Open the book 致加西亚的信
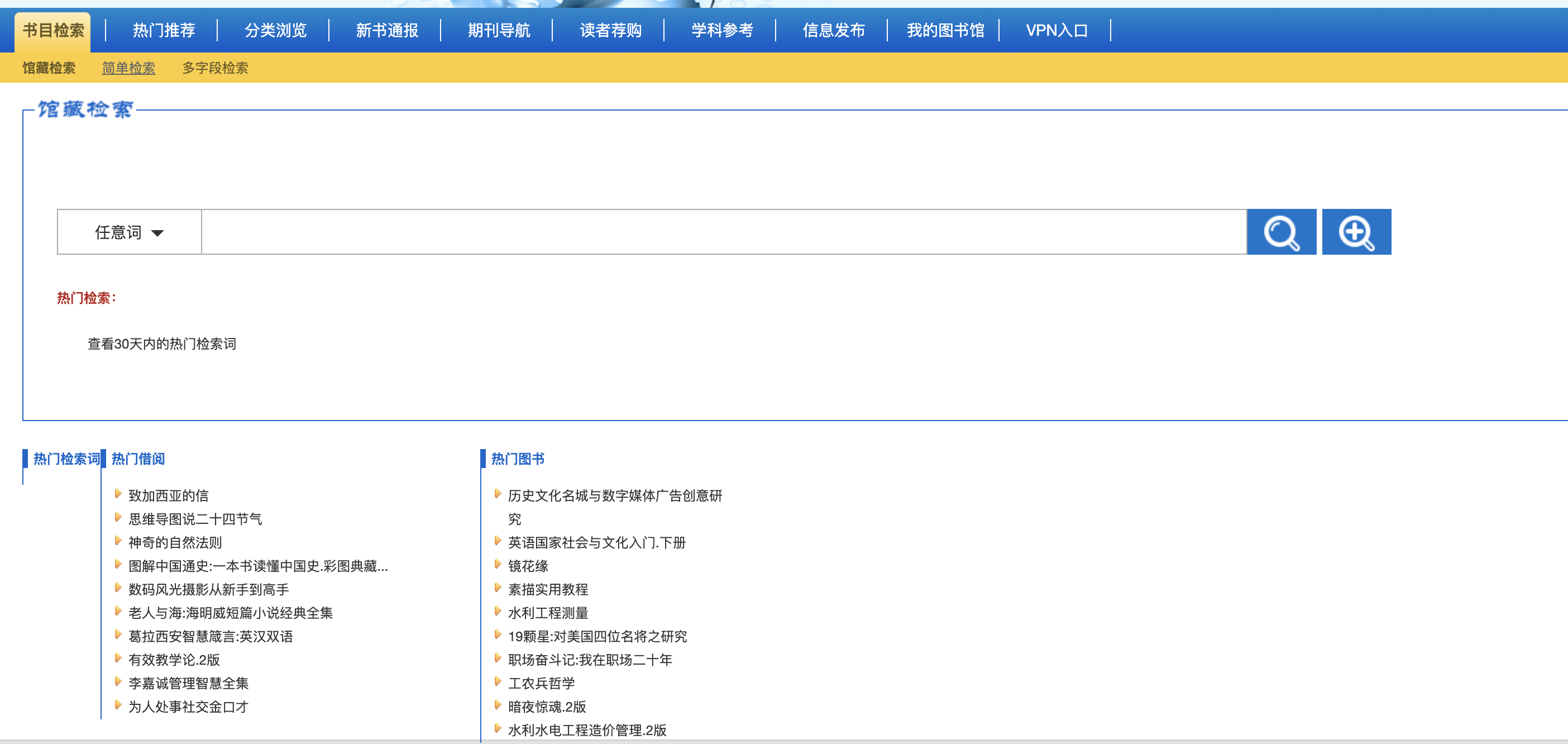This screenshot has width=1568, height=744. pyautogui.click(x=168, y=495)
